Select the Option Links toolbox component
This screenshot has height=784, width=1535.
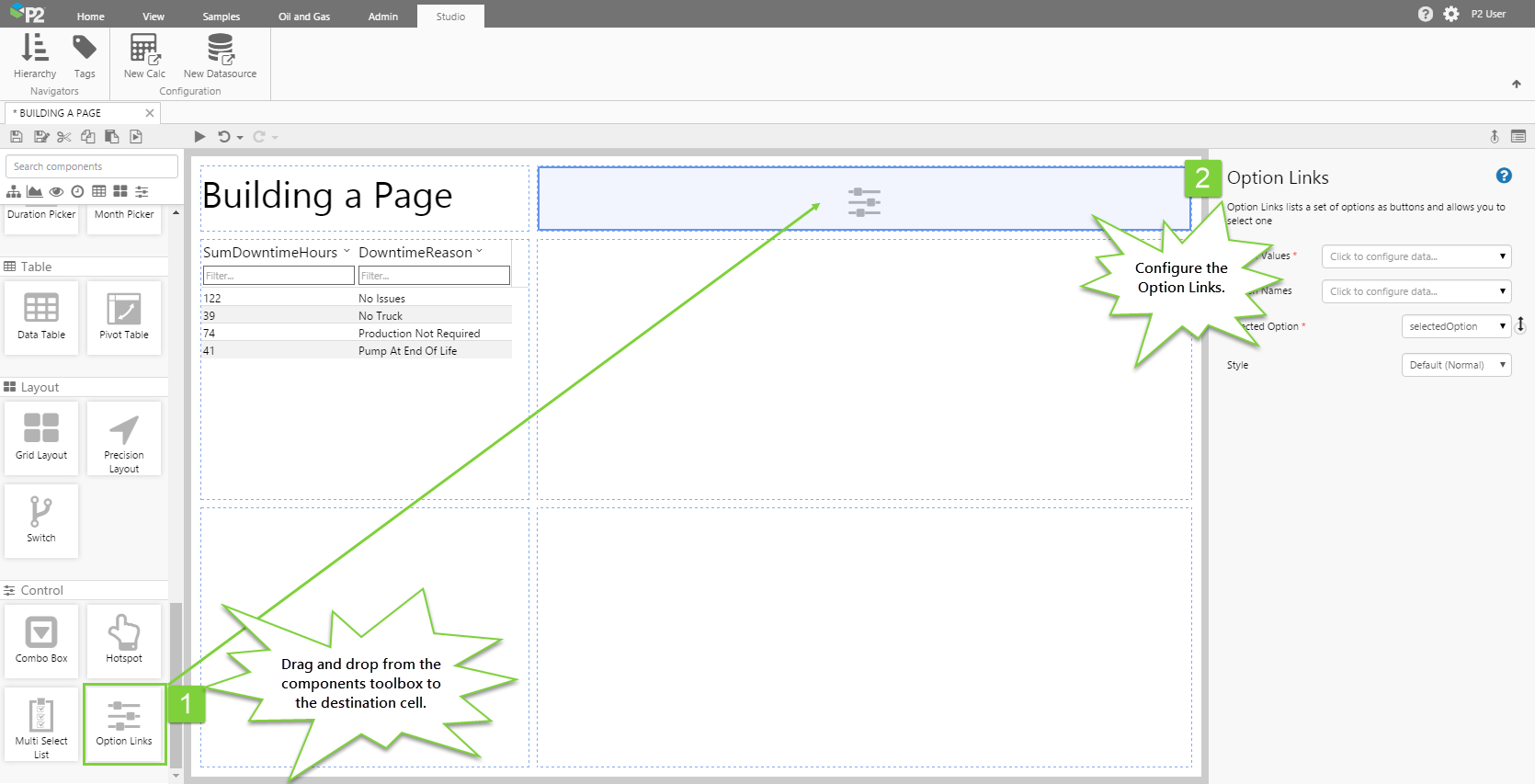point(124,724)
